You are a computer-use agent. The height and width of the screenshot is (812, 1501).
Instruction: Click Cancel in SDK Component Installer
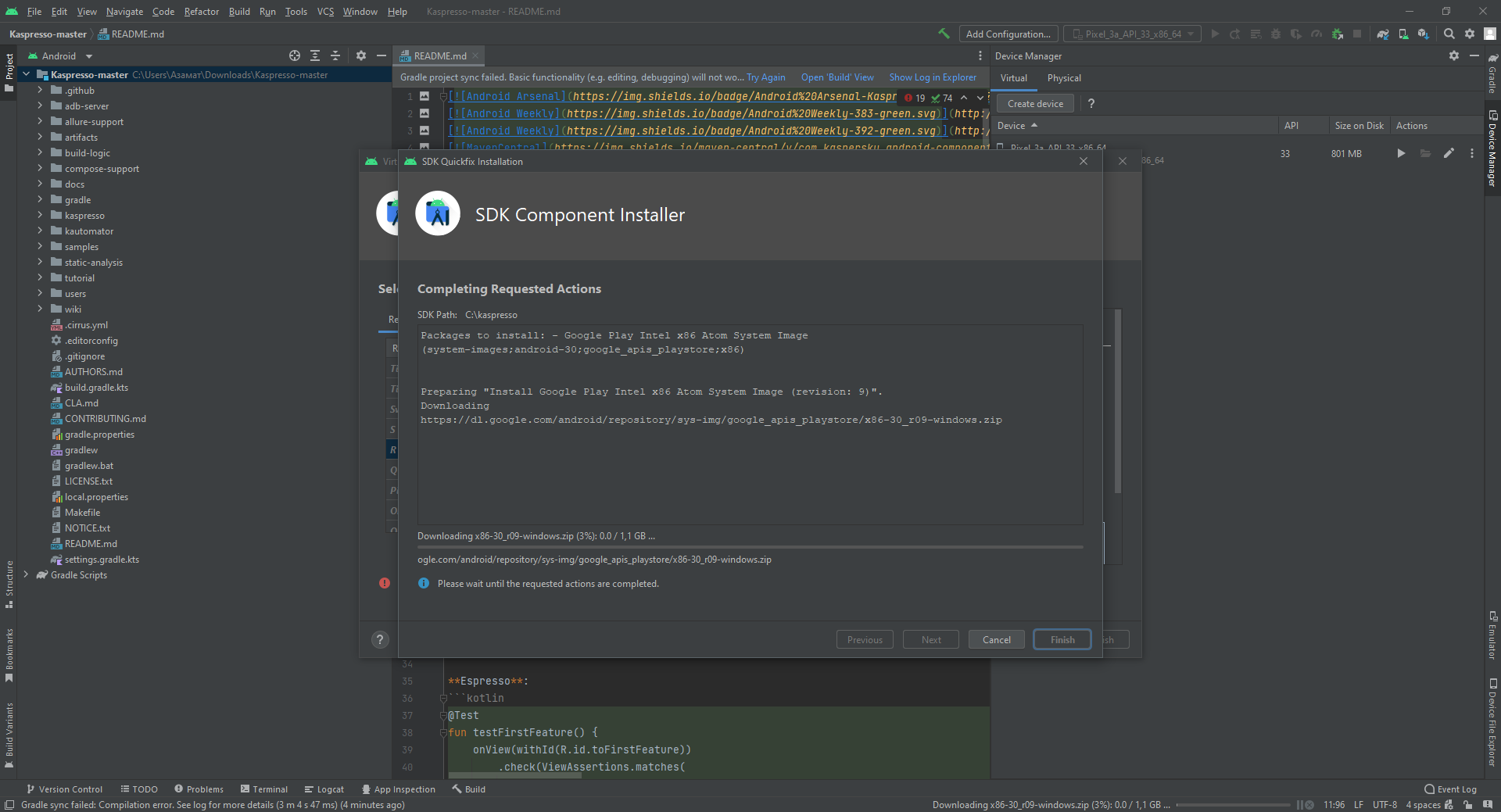pyautogui.click(x=997, y=639)
